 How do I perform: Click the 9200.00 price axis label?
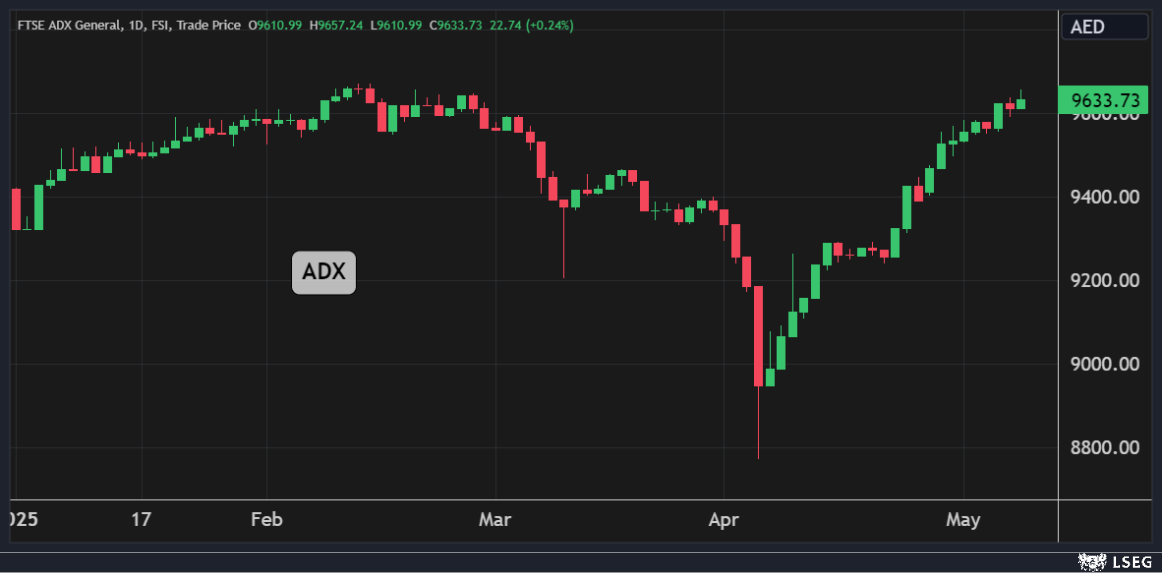point(1104,280)
